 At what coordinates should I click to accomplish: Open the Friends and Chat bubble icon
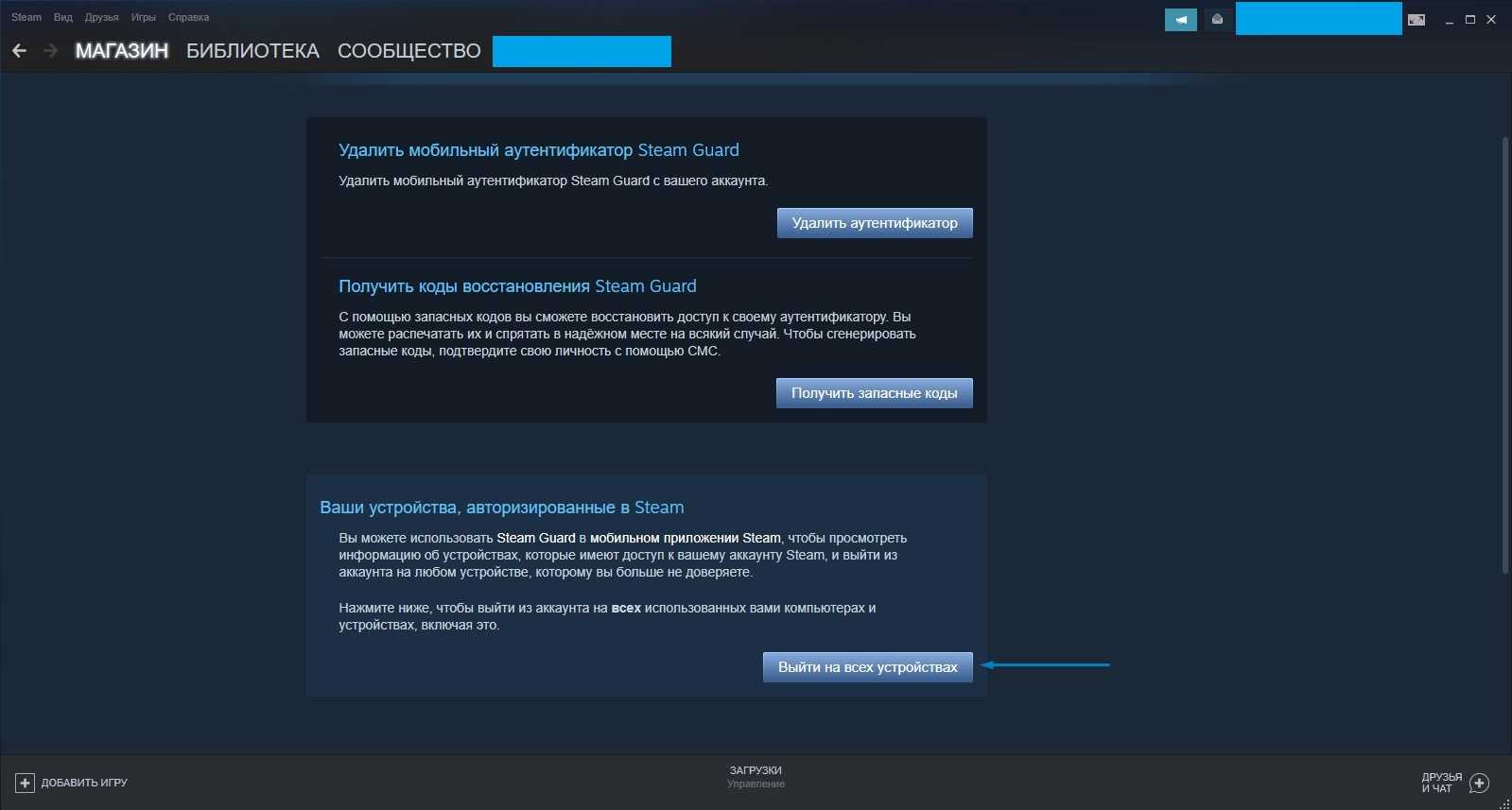coord(1480,783)
